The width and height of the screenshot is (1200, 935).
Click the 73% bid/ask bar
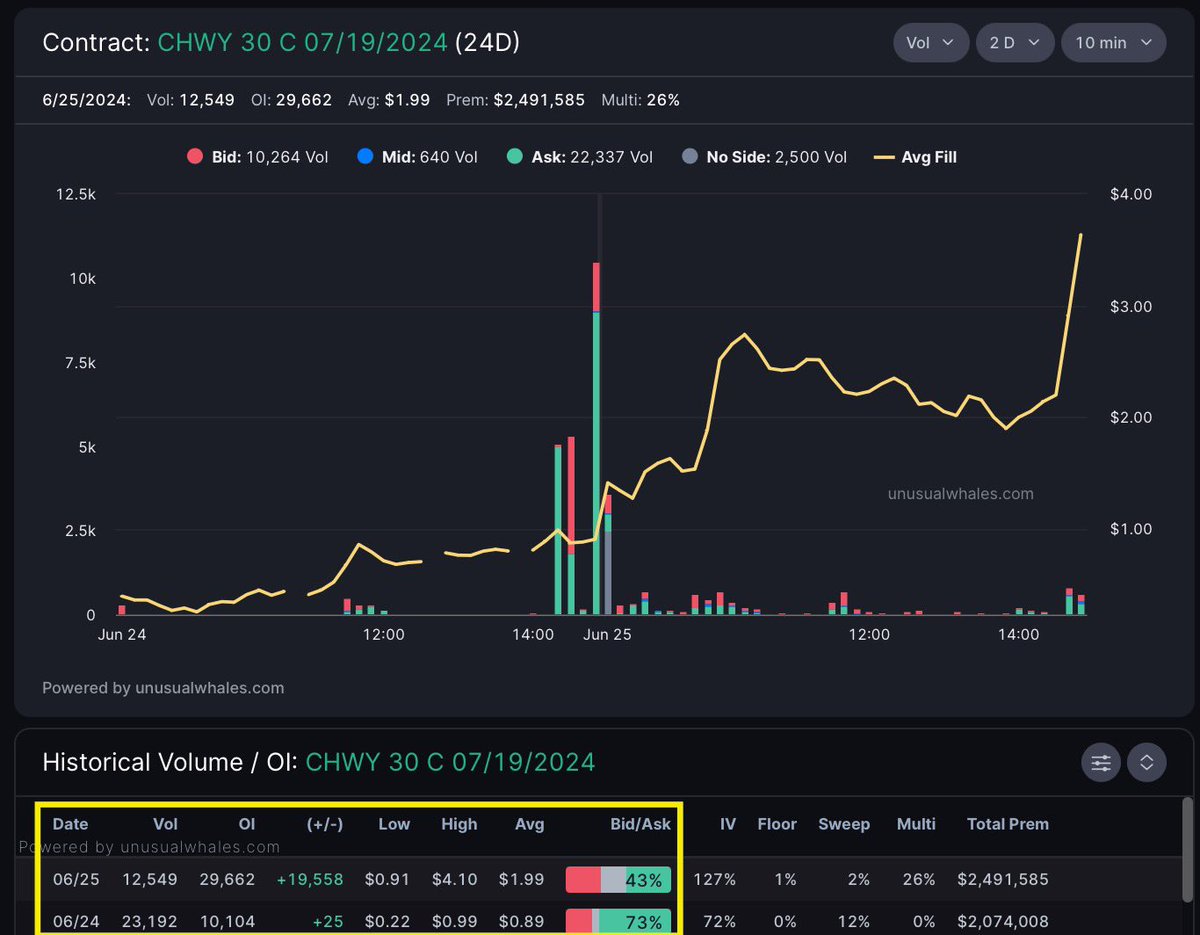tap(618, 921)
